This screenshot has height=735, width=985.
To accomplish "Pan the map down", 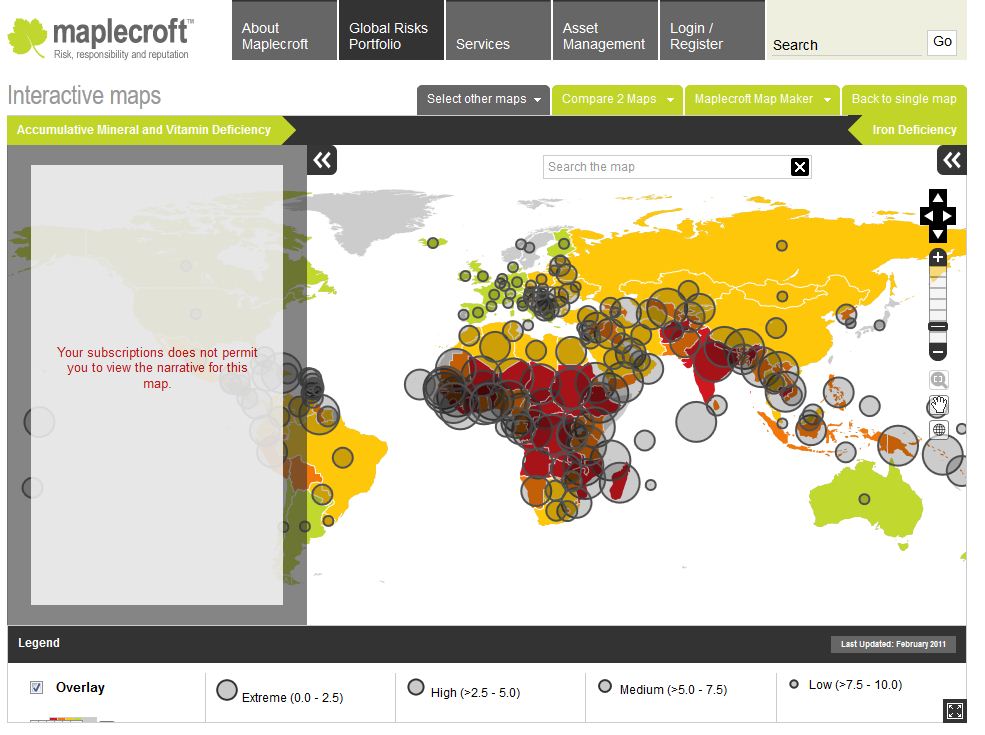I will click(938, 235).
